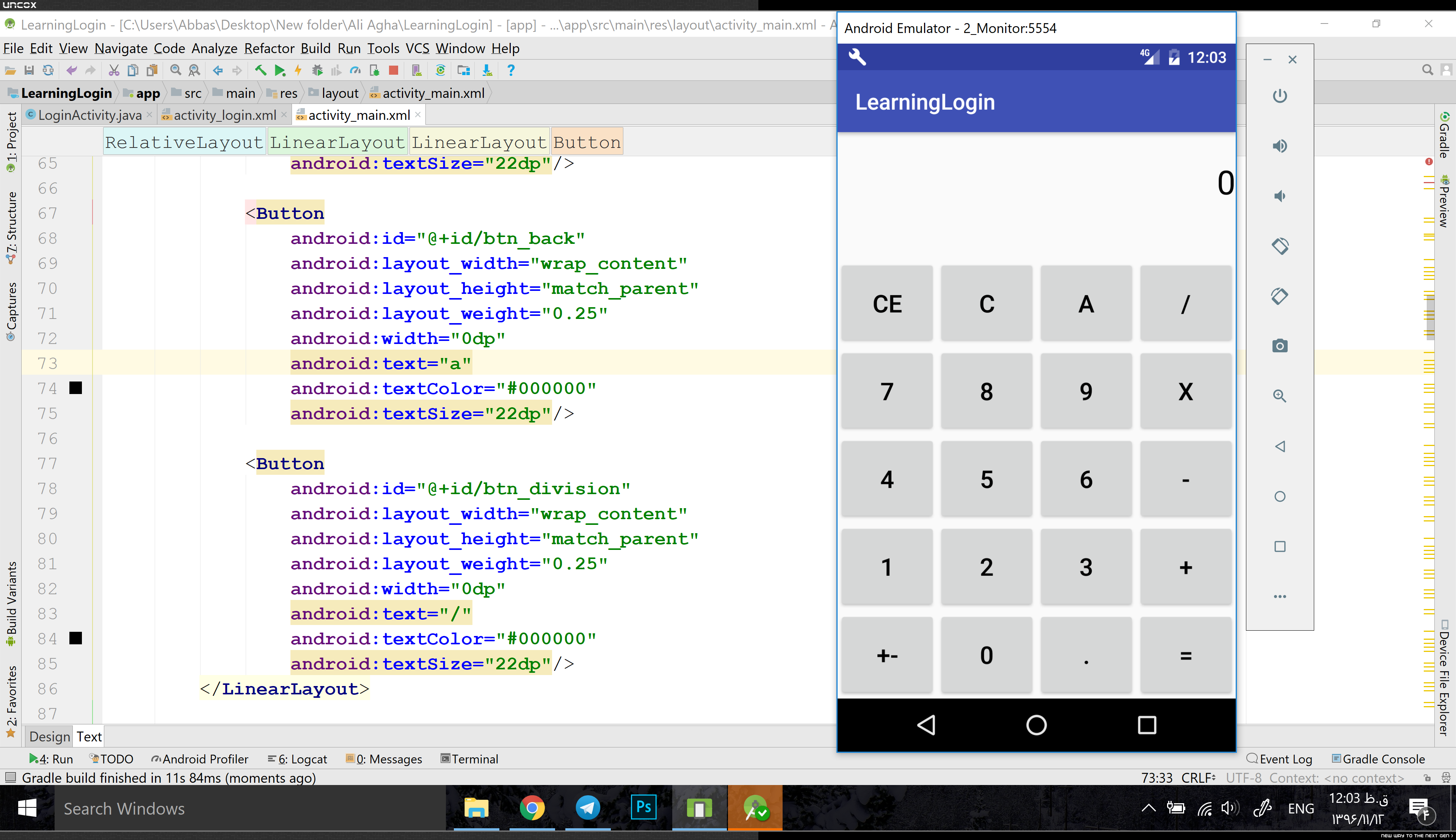Open the CRLF line separator selector
This screenshot has width=1456, height=840.
[1198, 778]
